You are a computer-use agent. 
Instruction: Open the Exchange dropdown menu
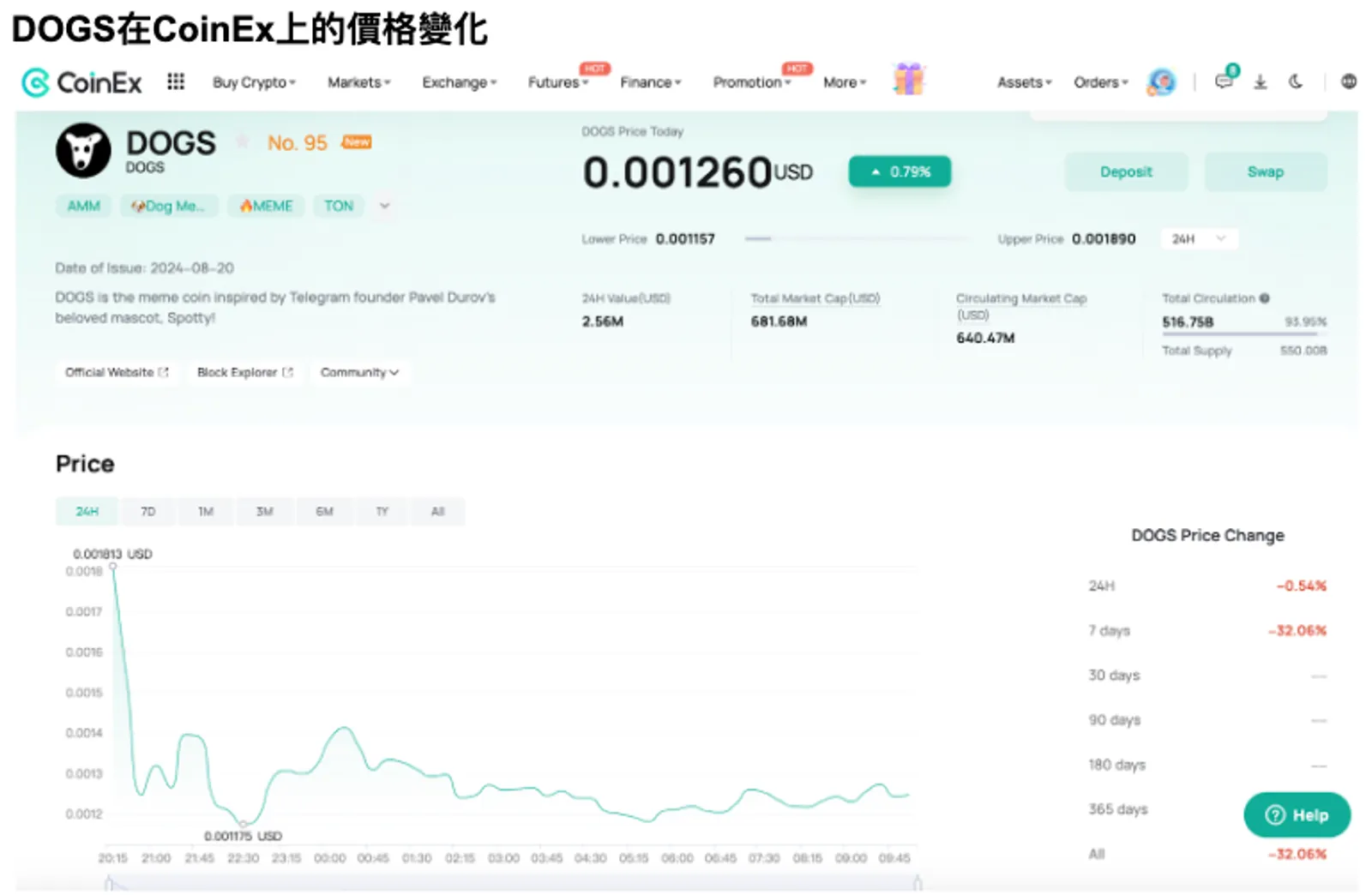[459, 82]
